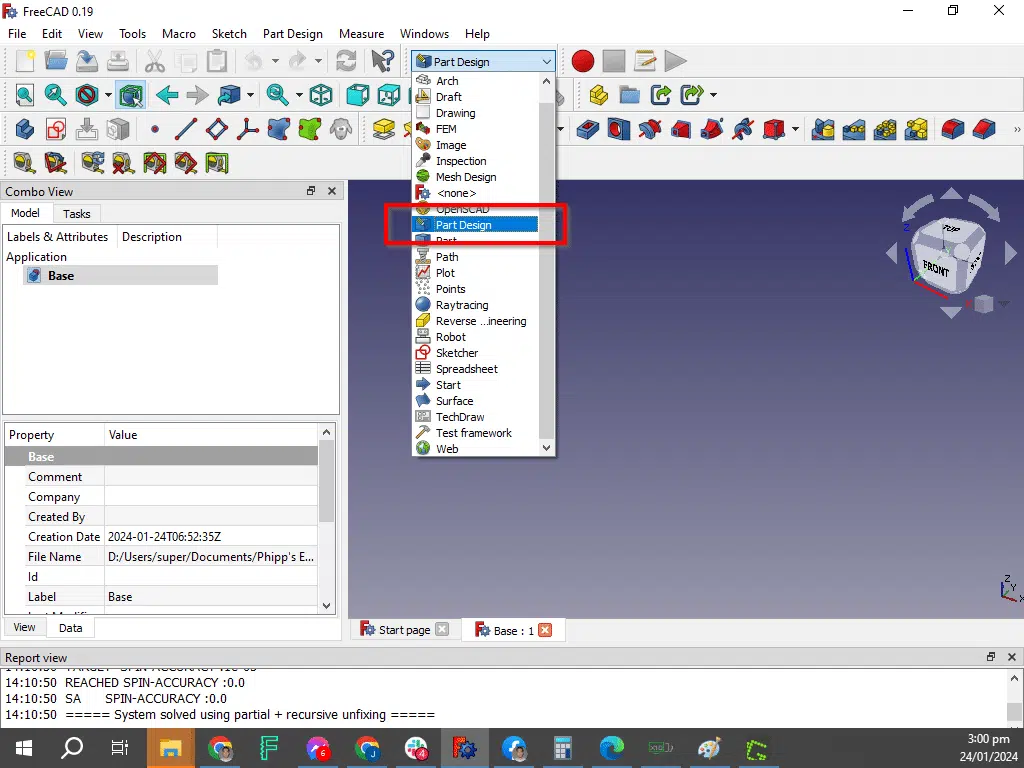Open the Part Design menu
Viewport: 1024px width, 768px height.
pyautogui.click(x=293, y=34)
